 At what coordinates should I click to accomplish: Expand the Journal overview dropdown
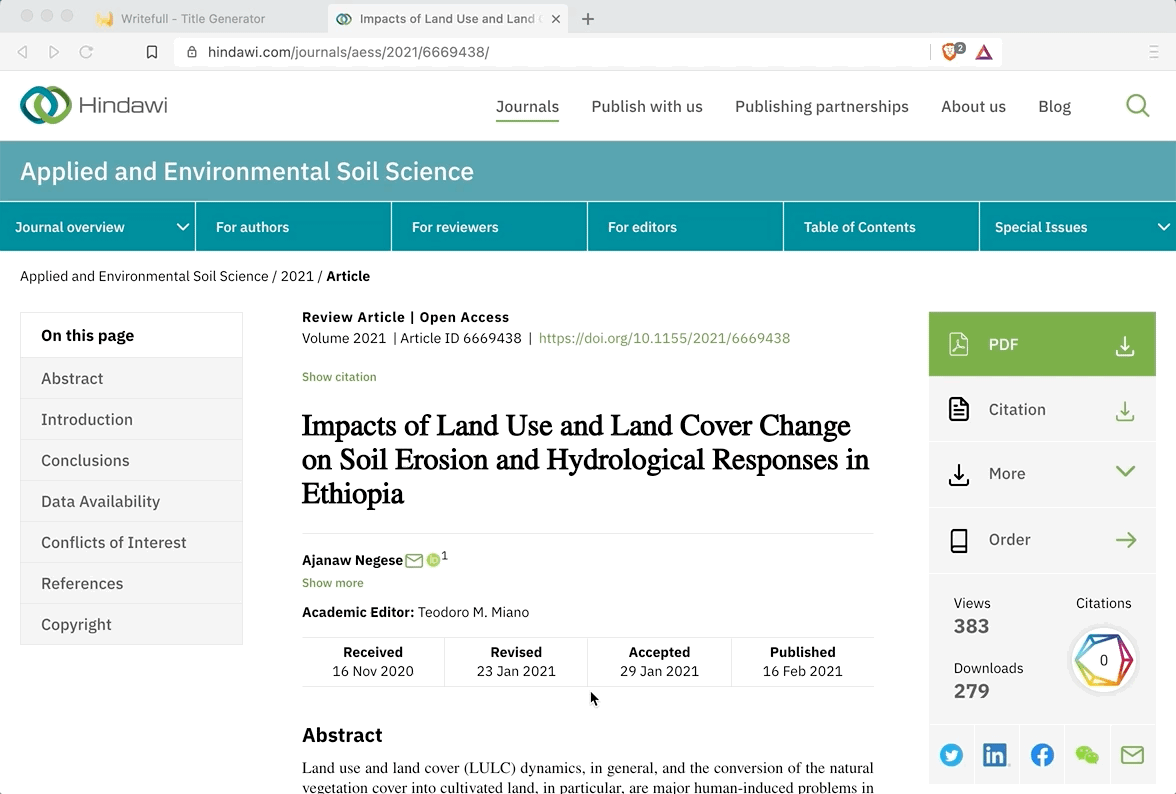[182, 227]
